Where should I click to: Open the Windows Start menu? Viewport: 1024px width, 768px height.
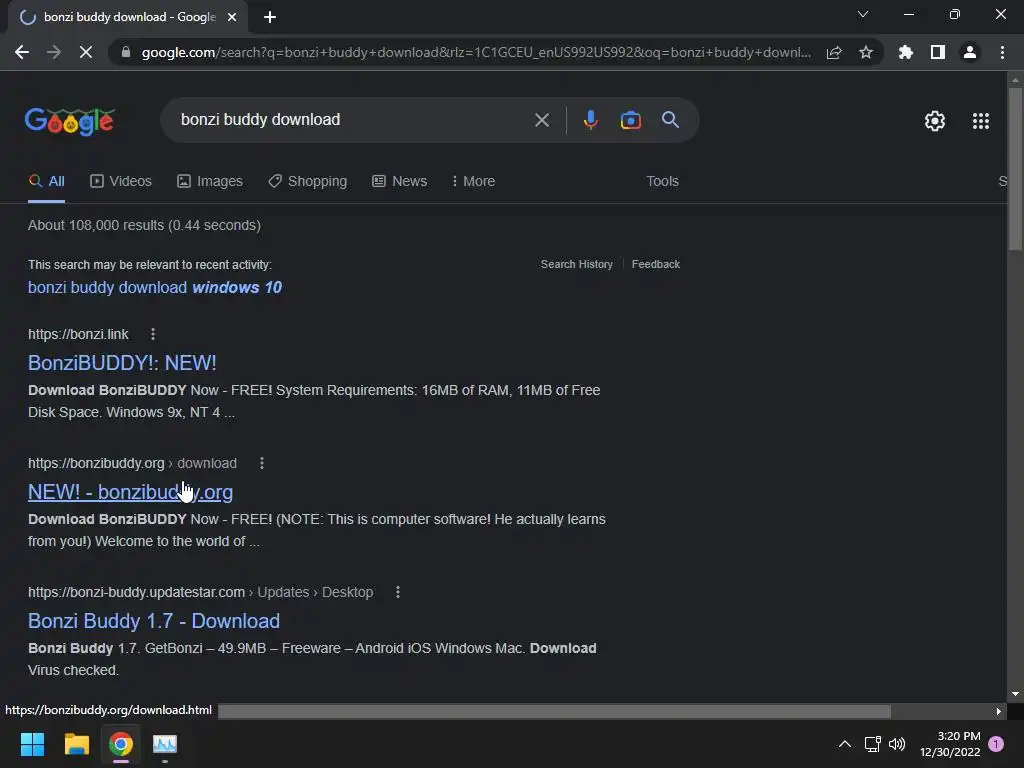32,744
